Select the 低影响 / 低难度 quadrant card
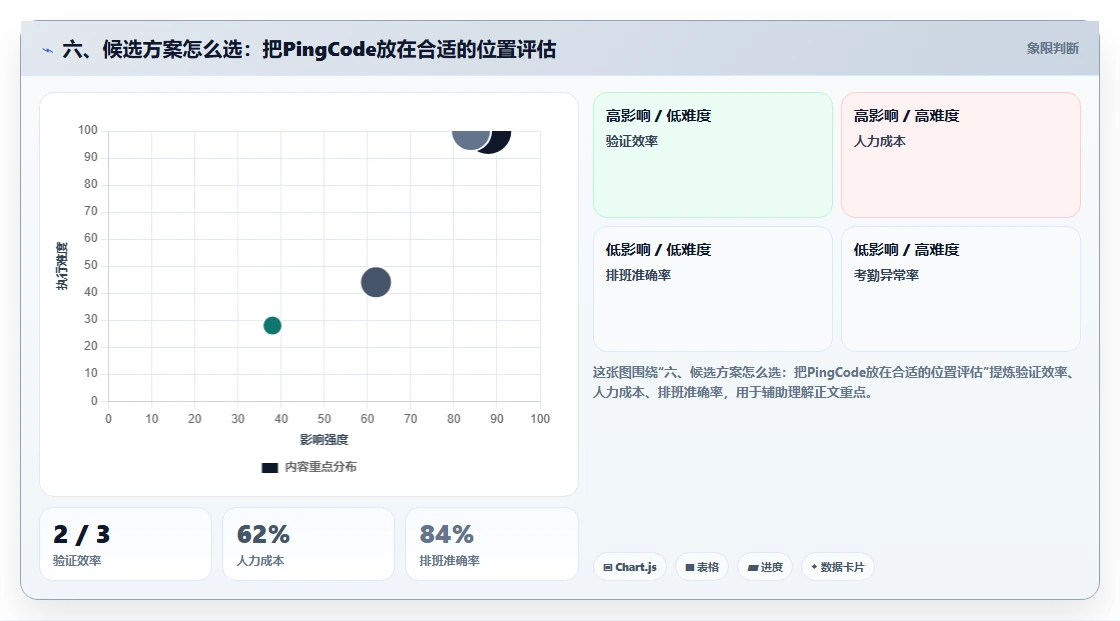 tap(713, 289)
